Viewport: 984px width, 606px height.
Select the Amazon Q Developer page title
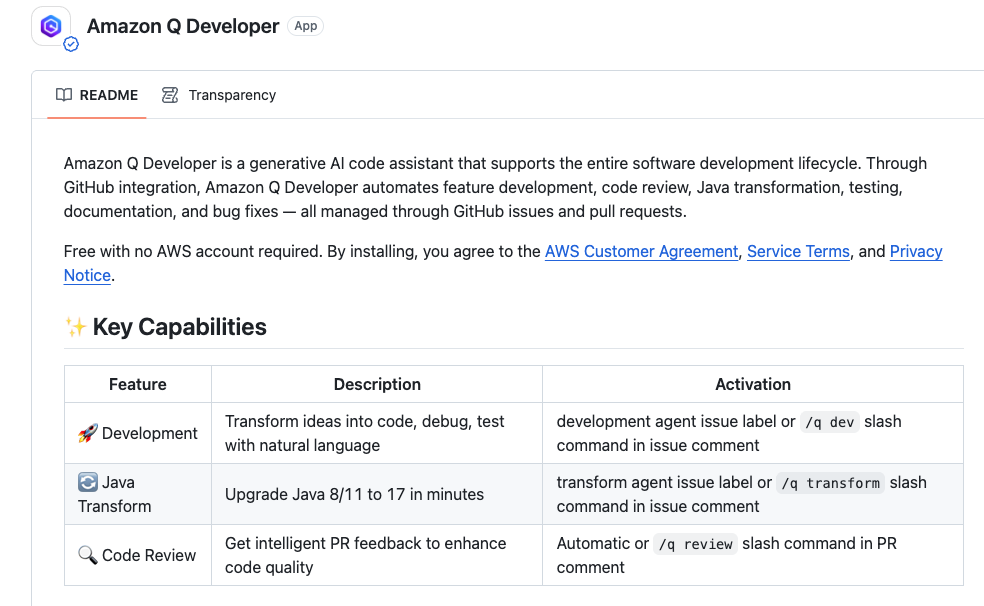(x=183, y=26)
